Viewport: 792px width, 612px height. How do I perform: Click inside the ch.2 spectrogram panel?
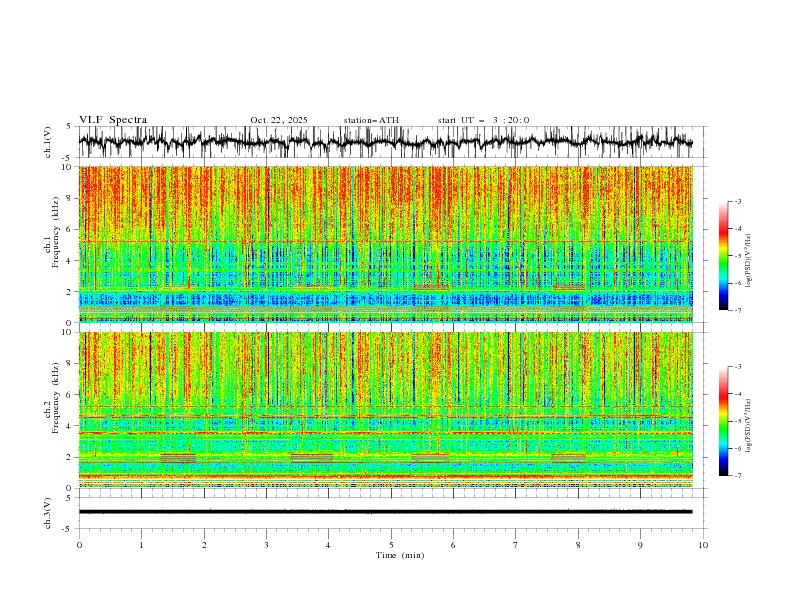tap(386, 410)
